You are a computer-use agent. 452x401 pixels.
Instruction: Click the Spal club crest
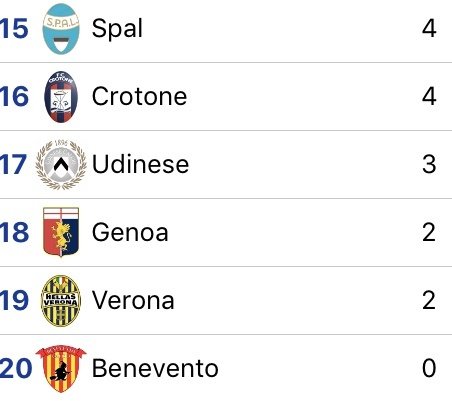pos(61,29)
